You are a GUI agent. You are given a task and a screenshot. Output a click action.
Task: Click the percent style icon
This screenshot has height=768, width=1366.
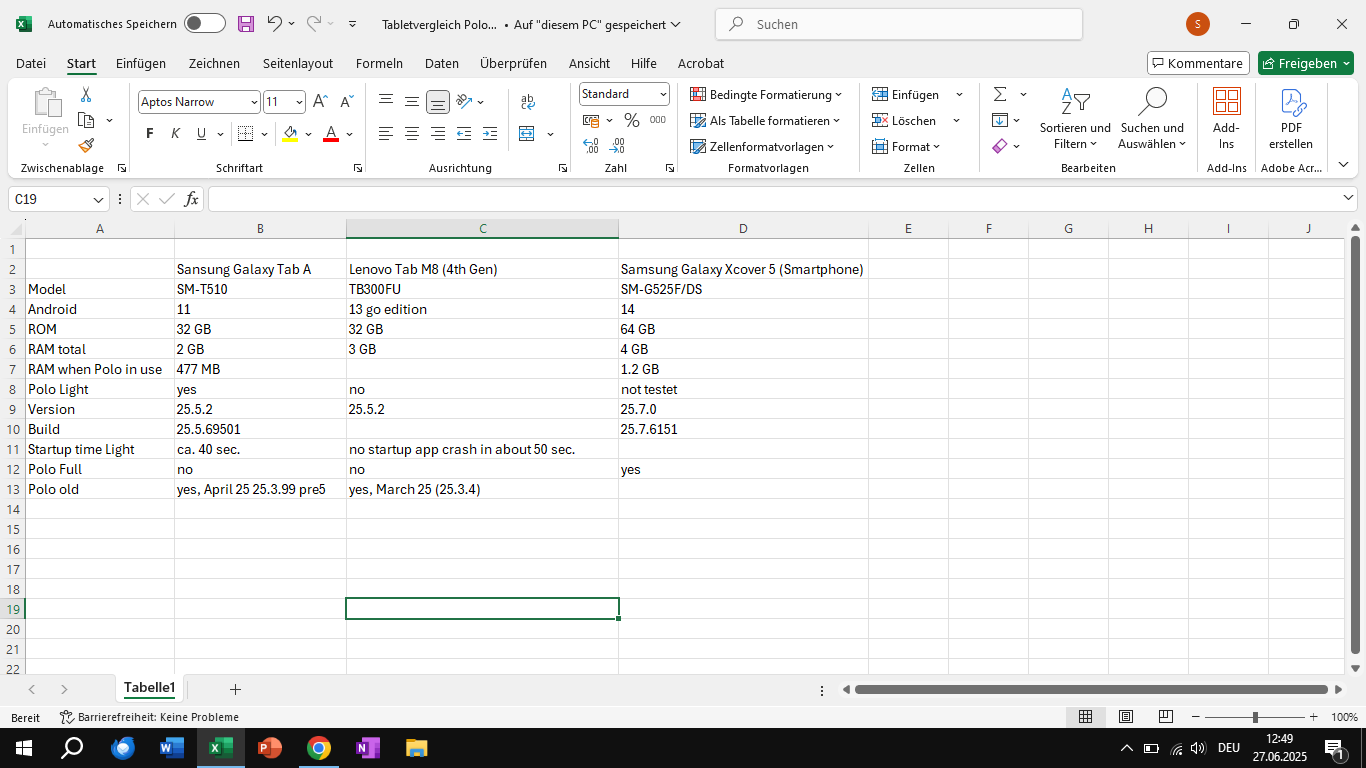[x=632, y=120]
